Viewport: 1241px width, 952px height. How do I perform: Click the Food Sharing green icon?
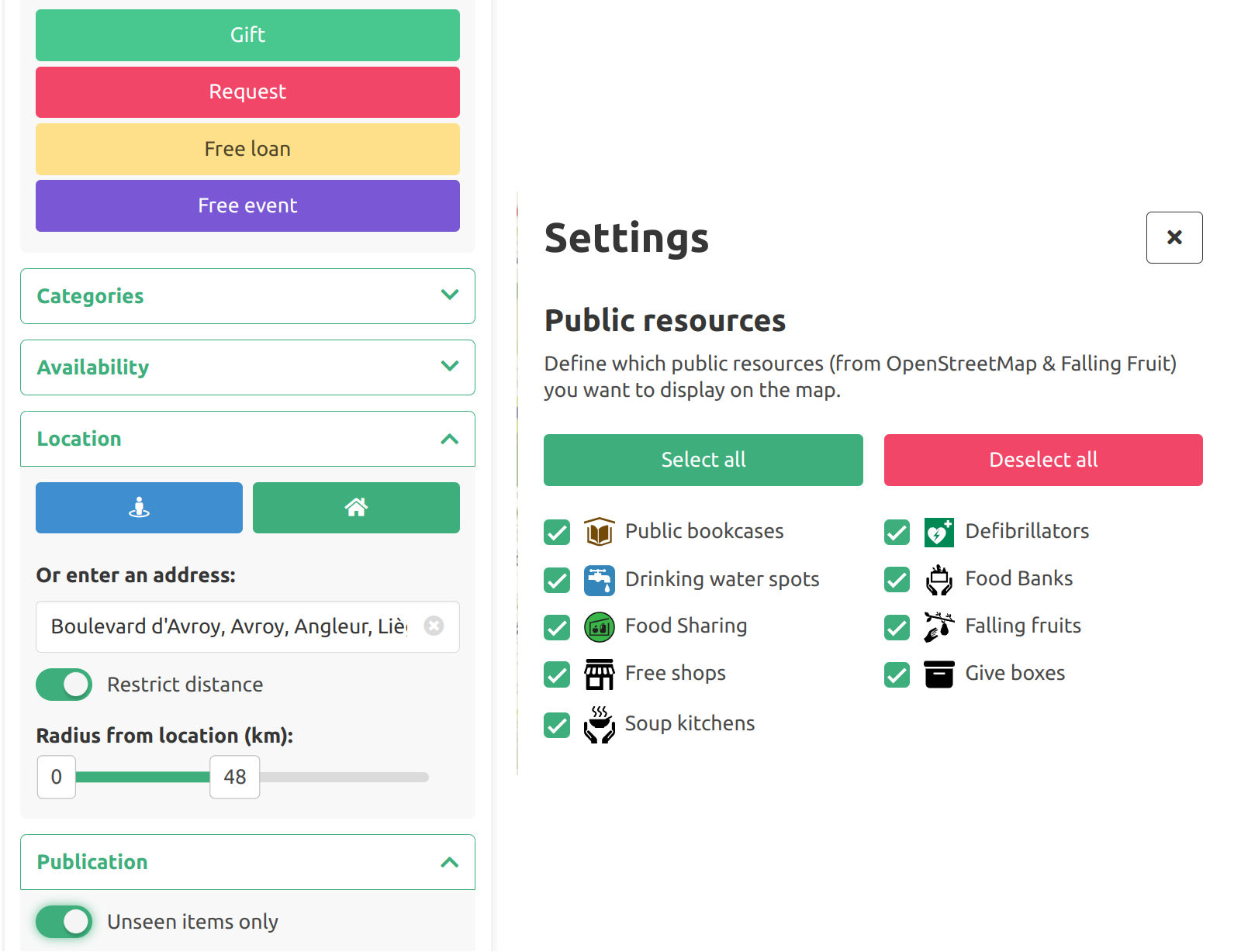coord(599,627)
